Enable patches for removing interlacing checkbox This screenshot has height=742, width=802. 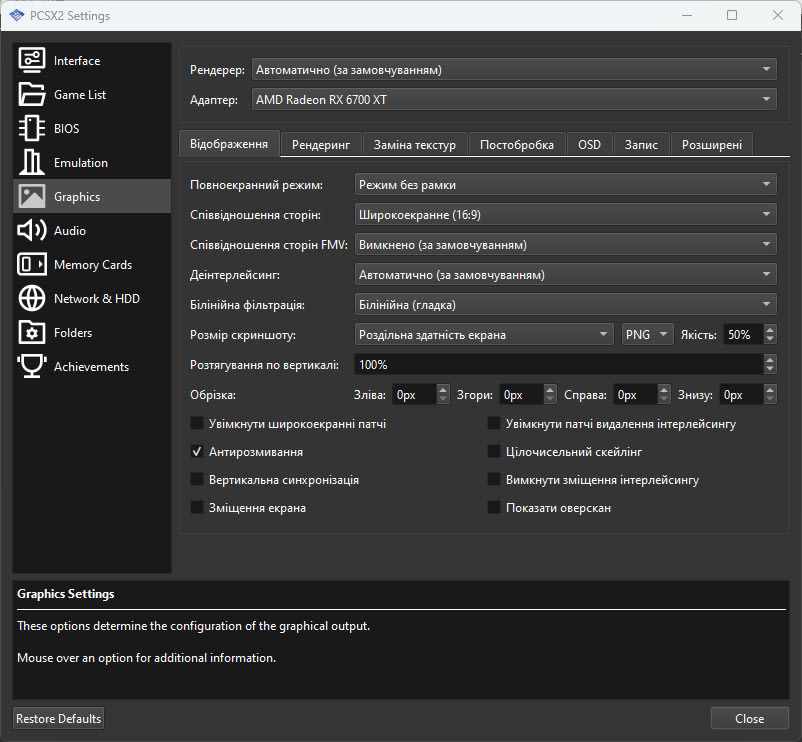[494, 423]
